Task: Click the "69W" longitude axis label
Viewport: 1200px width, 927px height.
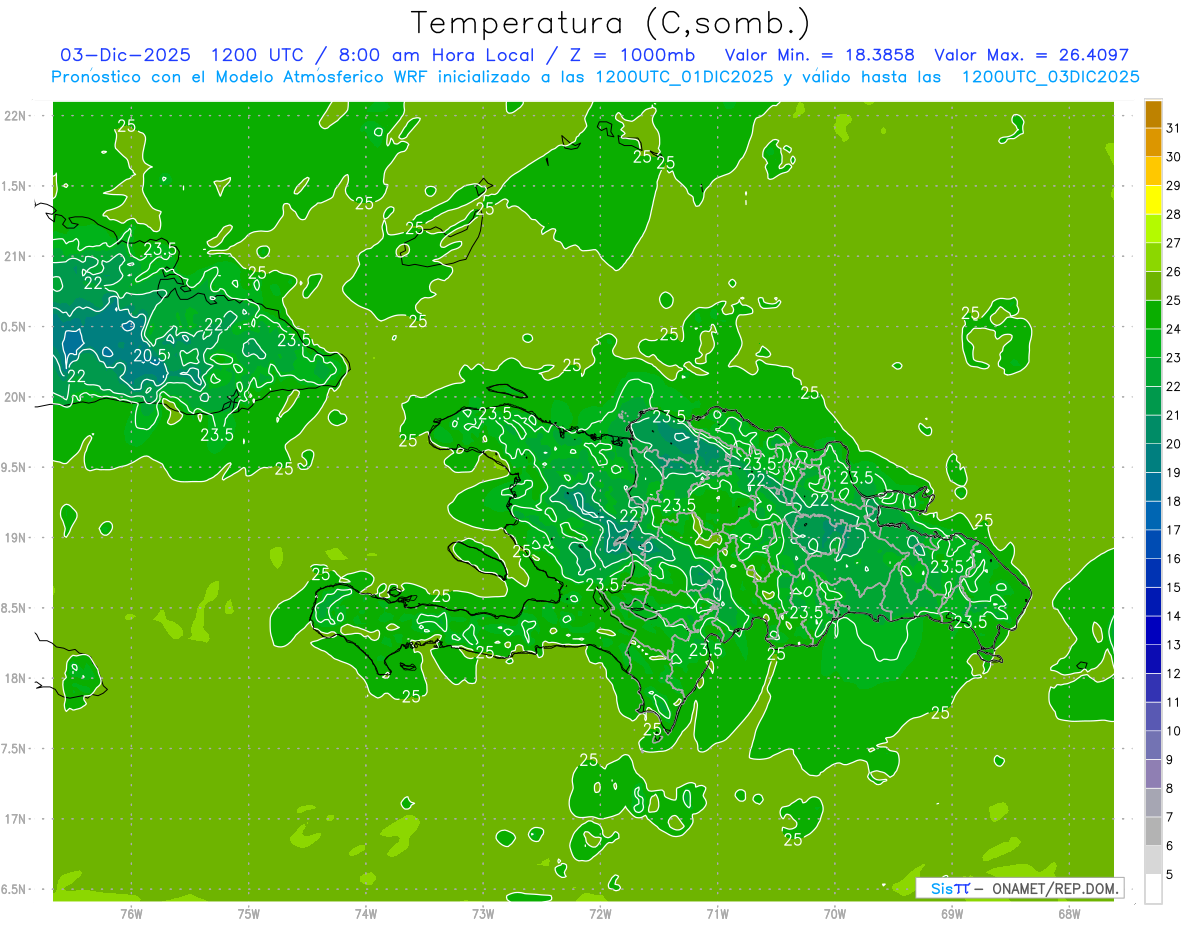Action: [951, 913]
